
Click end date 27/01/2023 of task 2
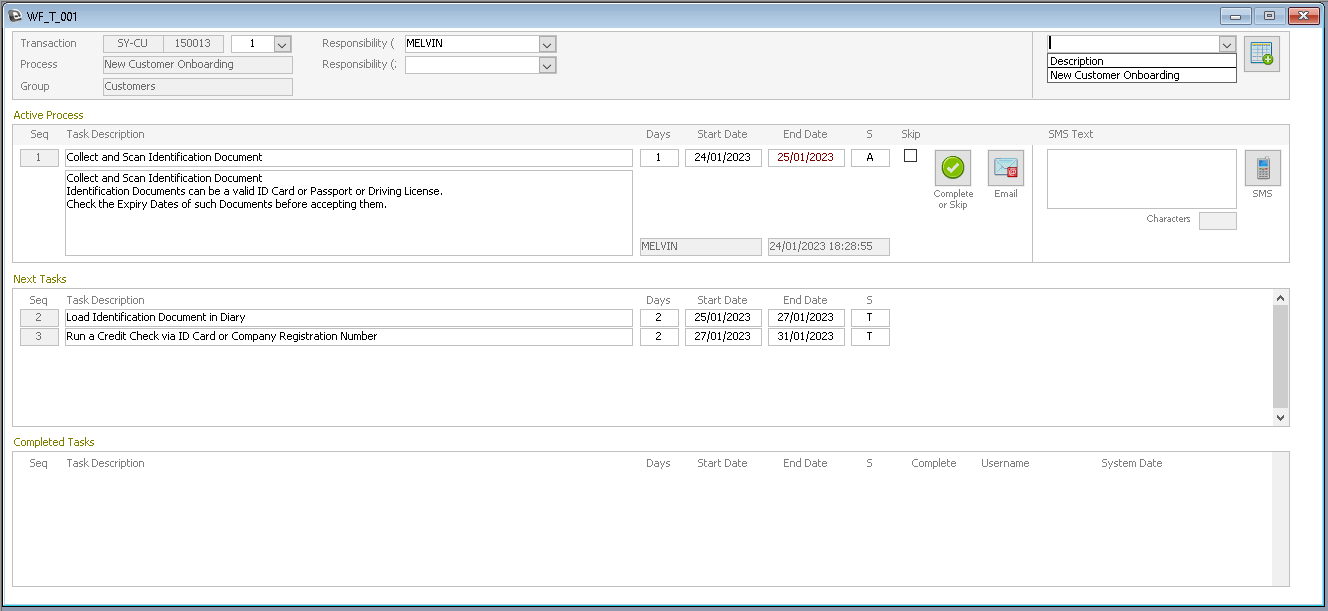[x=806, y=318]
